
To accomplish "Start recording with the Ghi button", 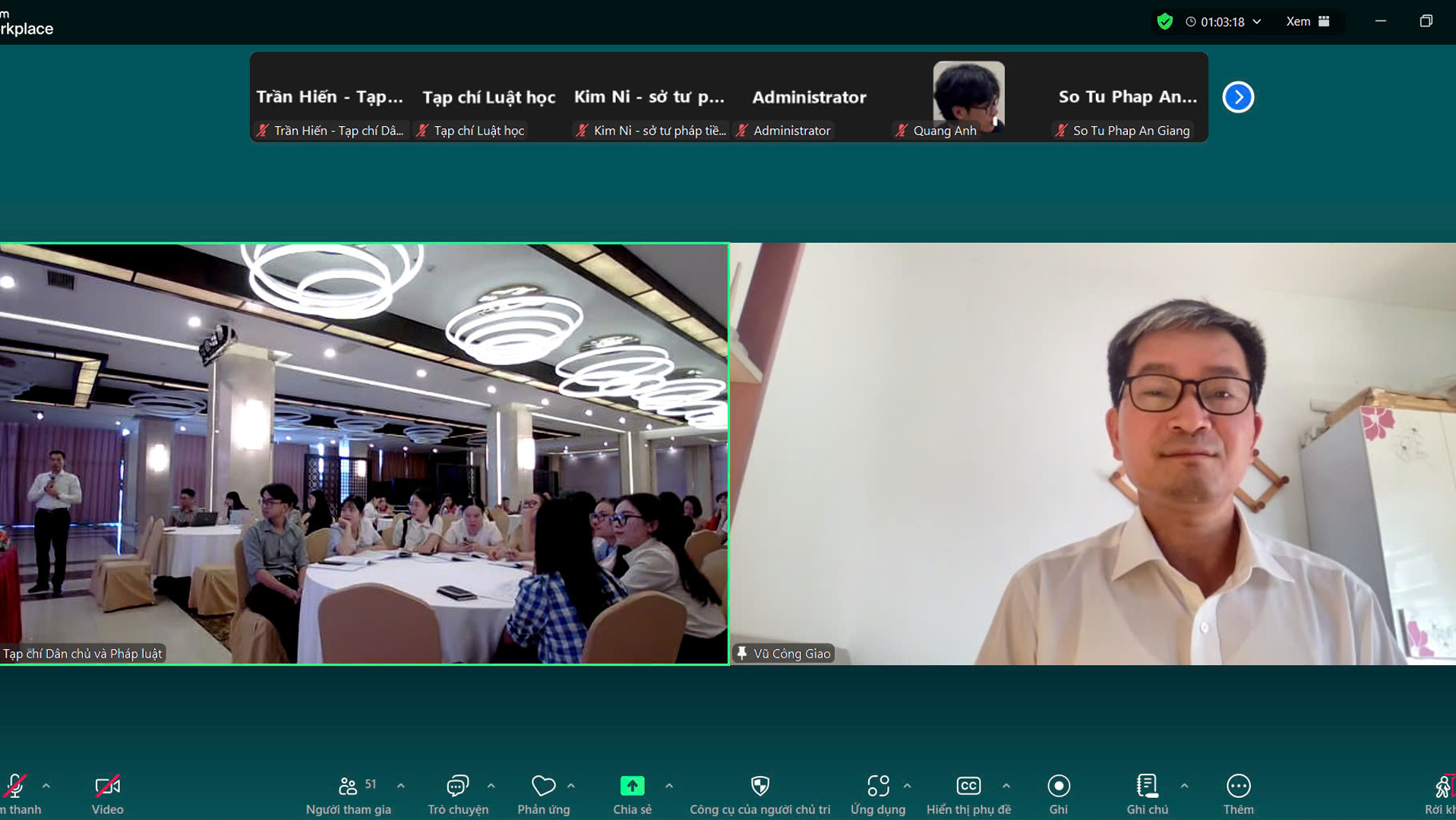I will pyautogui.click(x=1058, y=787).
